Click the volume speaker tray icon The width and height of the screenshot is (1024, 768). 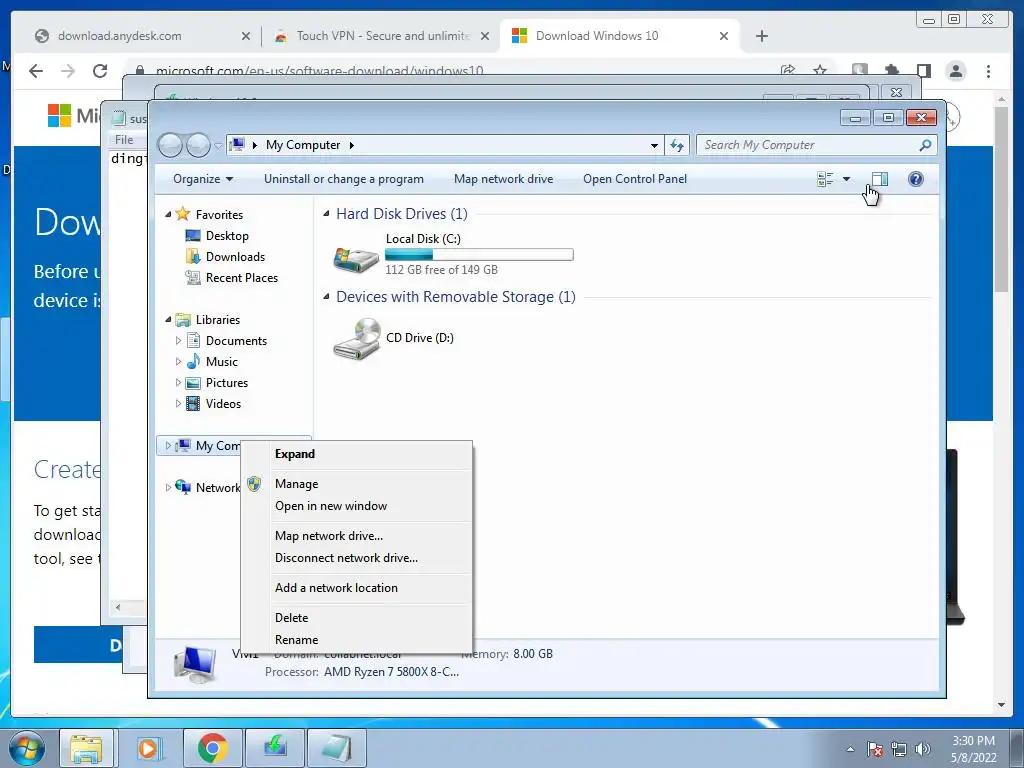(x=922, y=749)
